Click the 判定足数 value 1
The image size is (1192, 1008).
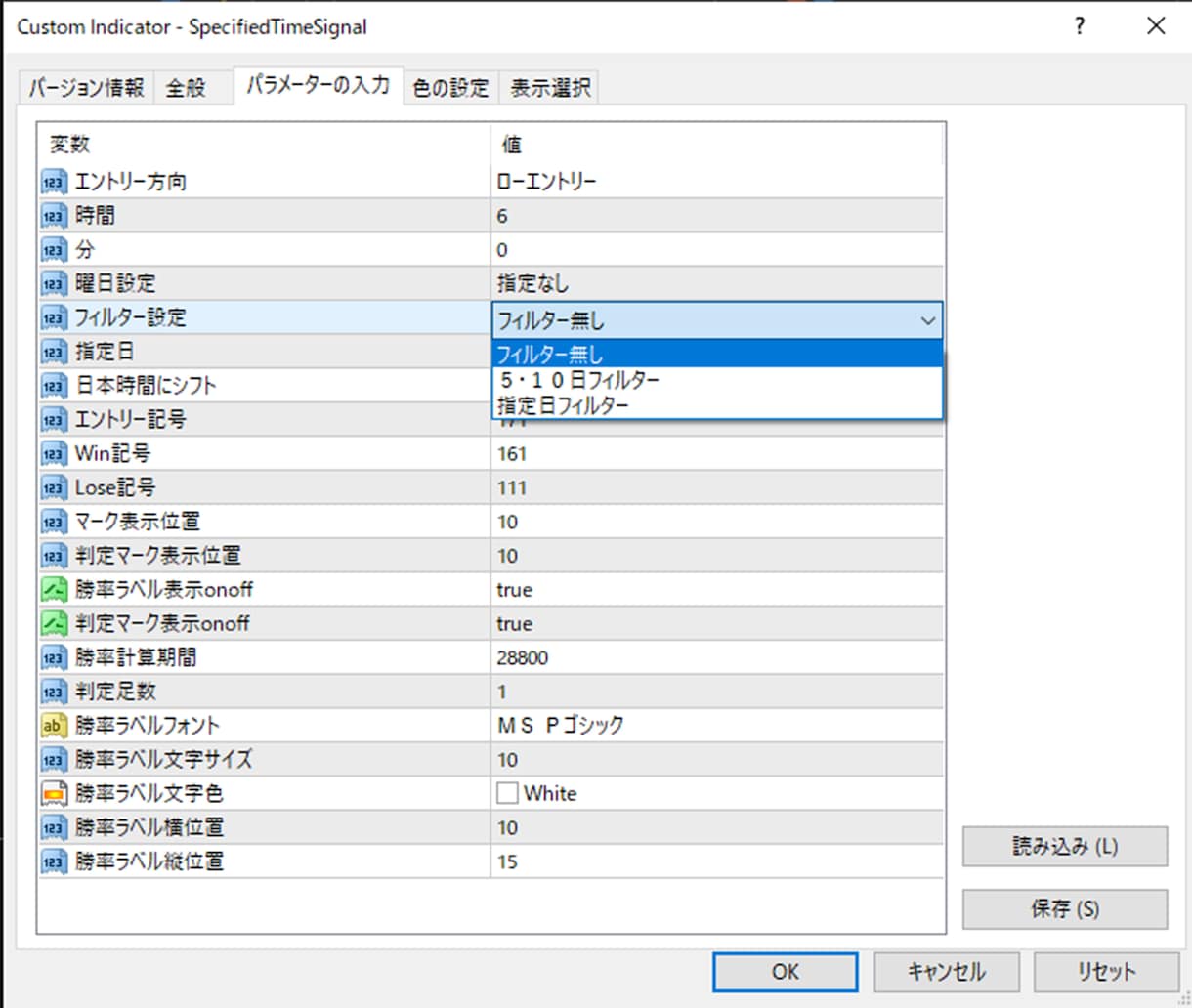click(x=502, y=693)
